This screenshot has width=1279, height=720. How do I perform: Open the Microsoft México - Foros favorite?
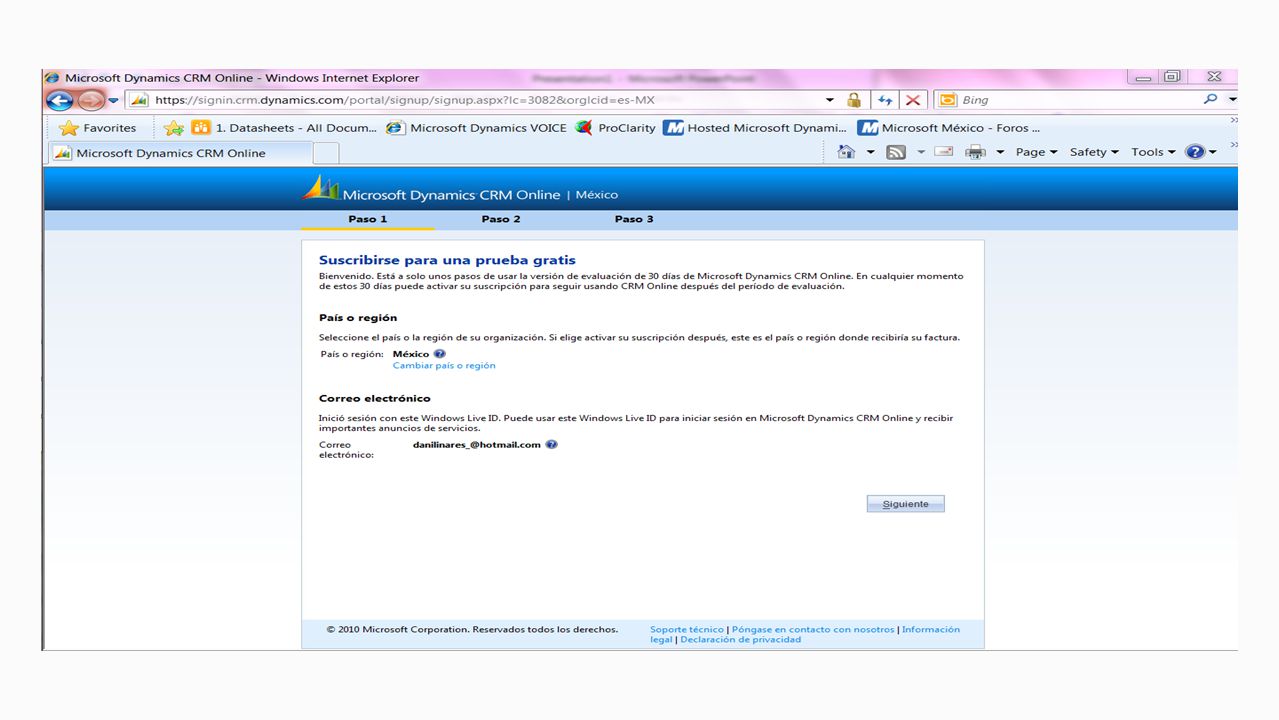click(949, 128)
